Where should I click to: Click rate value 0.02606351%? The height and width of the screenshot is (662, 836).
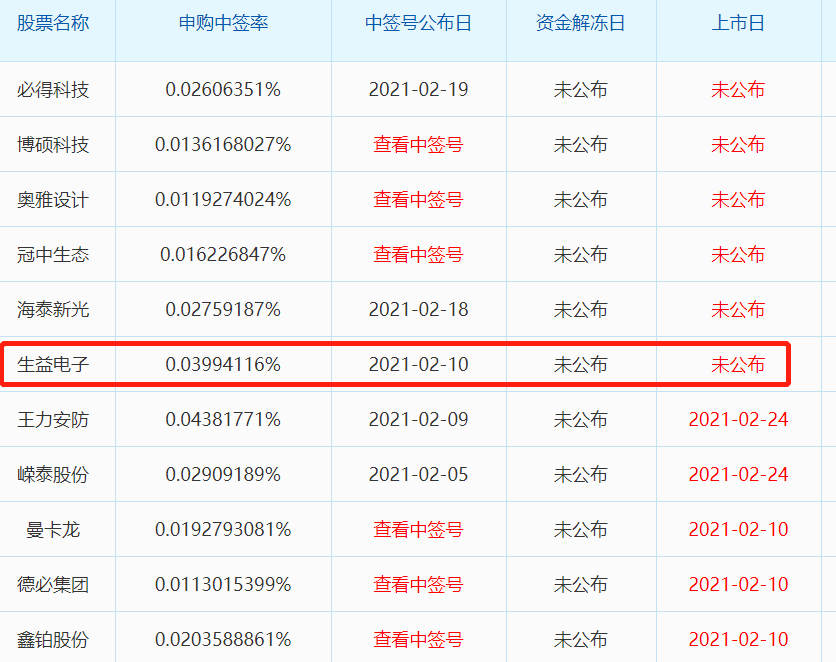coord(223,90)
